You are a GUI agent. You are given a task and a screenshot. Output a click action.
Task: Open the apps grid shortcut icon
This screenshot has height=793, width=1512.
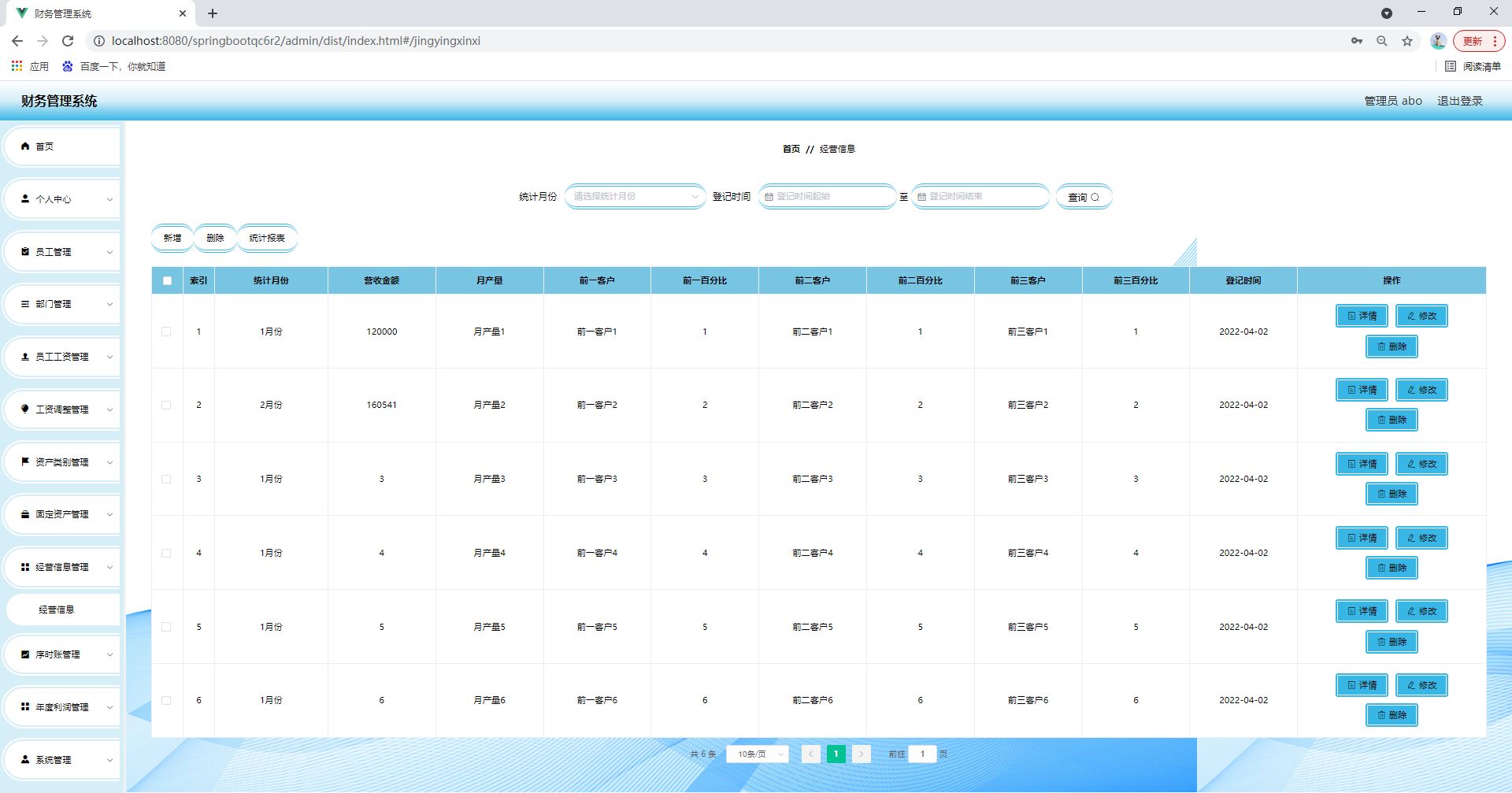(17, 67)
